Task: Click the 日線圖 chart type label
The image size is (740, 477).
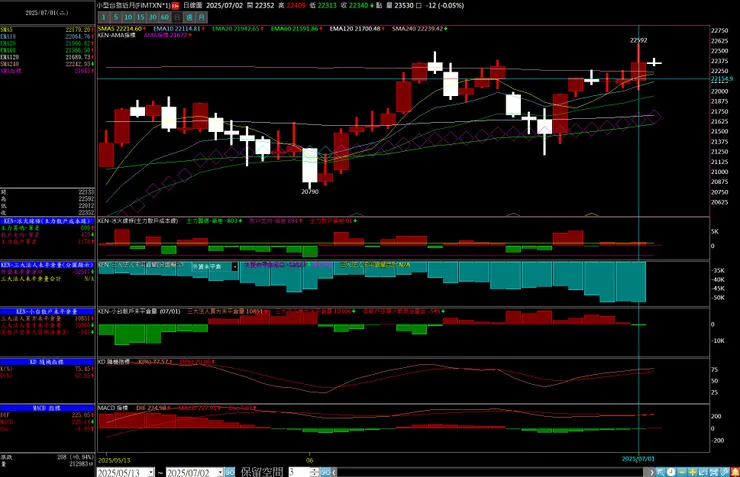Action: click(x=192, y=6)
